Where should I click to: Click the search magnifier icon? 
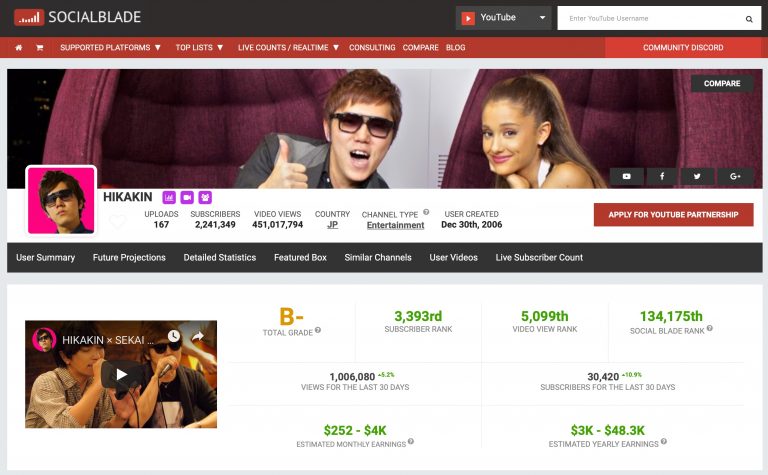(749, 19)
